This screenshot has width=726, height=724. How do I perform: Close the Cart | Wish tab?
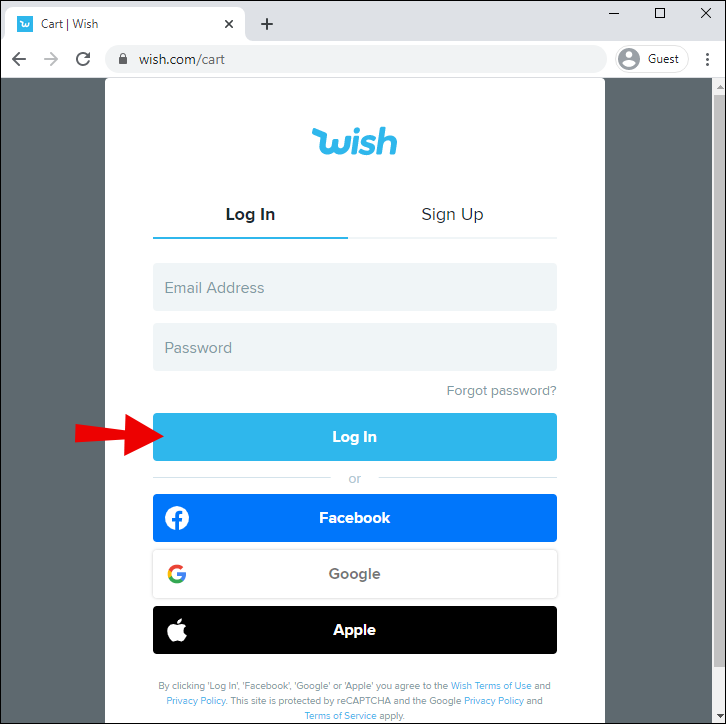tap(229, 24)
